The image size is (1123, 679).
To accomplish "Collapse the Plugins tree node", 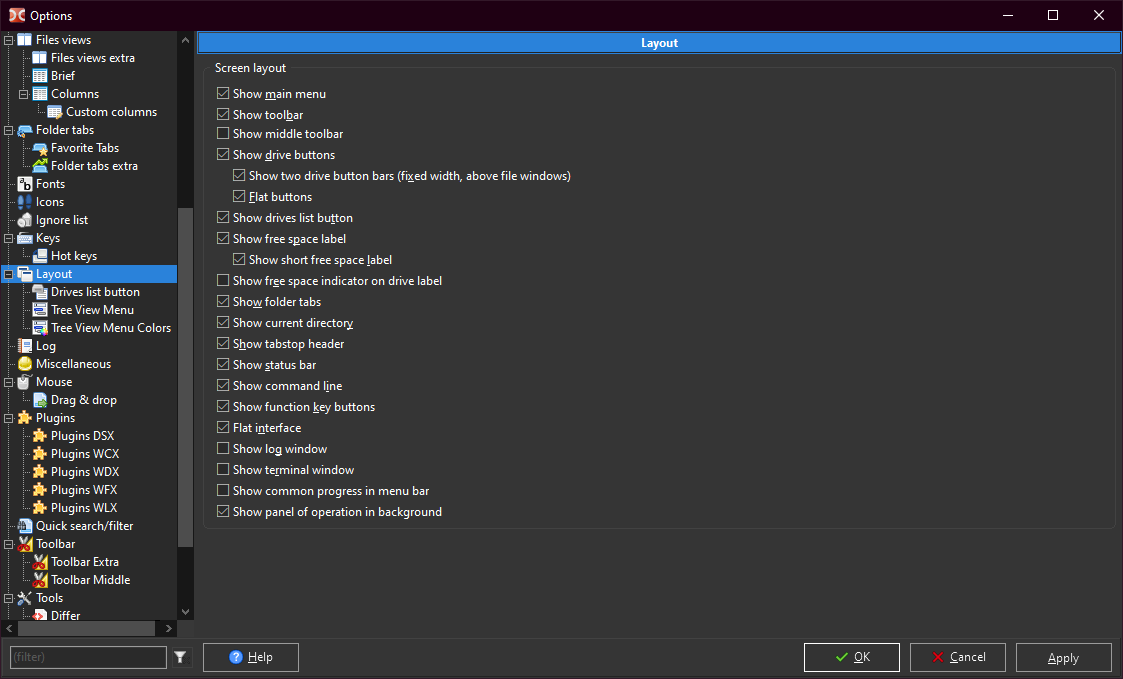I will [x=9, y=418].
